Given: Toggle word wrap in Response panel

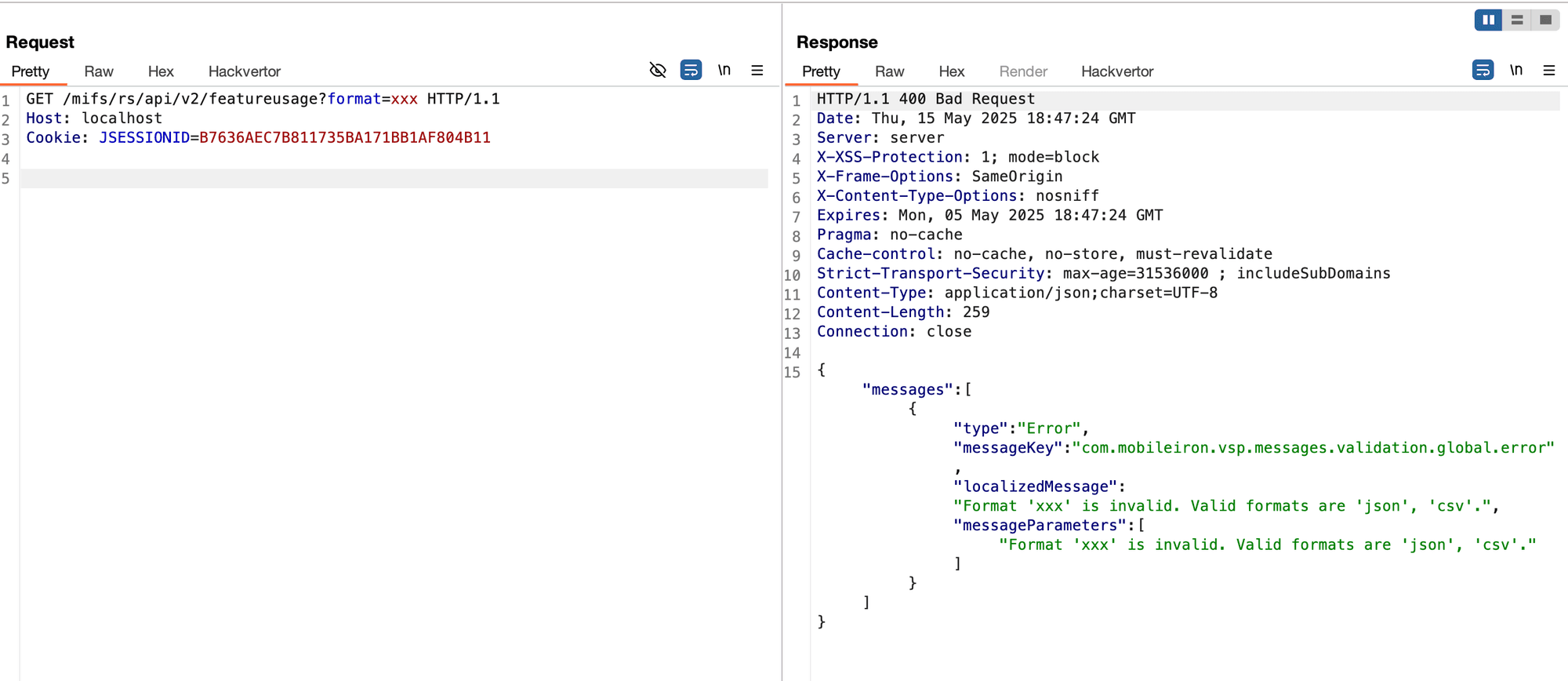Looking at the screenshot, I should click(1483, 71).
